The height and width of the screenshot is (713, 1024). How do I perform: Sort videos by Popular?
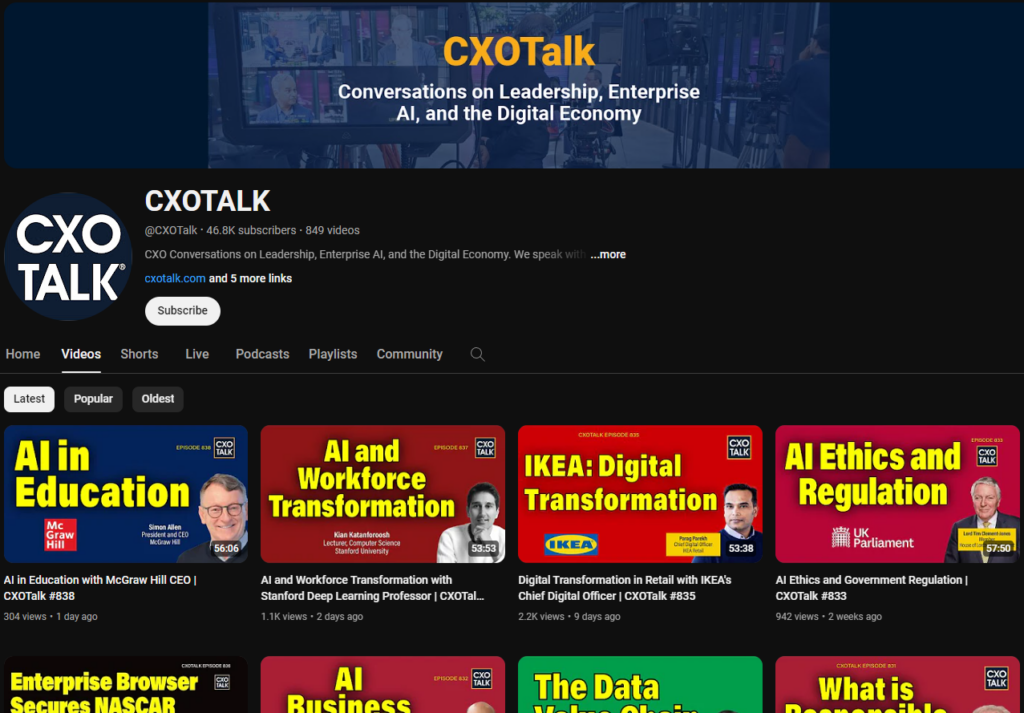[x=93, y=399]
